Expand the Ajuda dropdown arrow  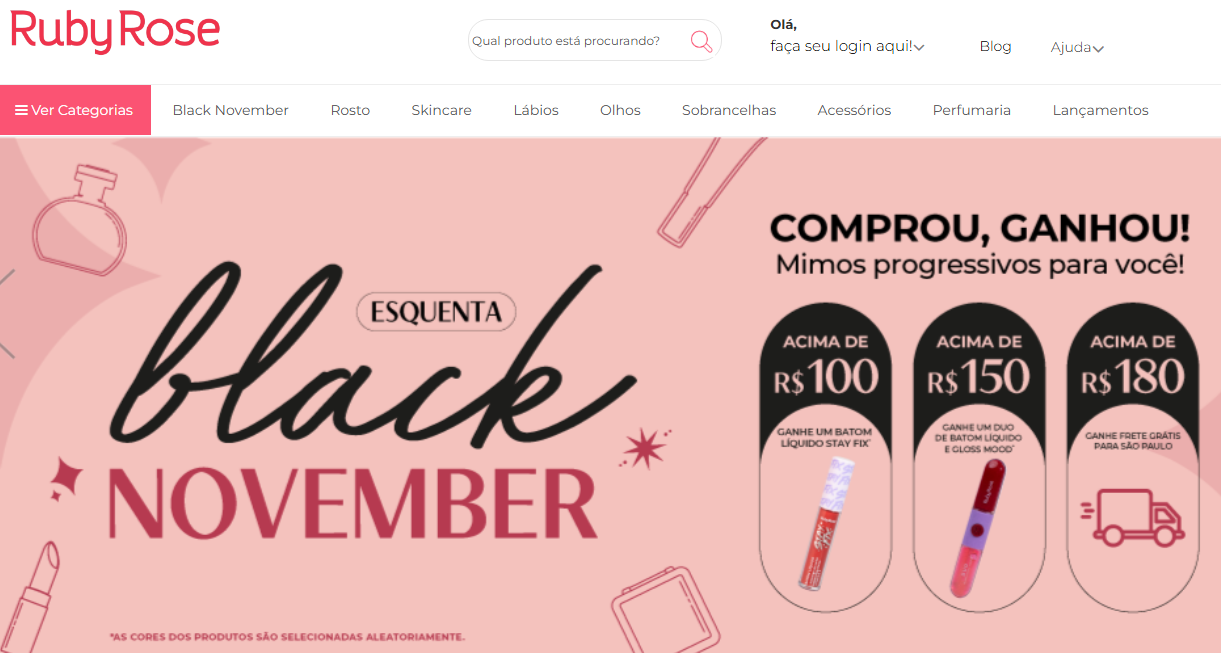(x=1098, y=48)
